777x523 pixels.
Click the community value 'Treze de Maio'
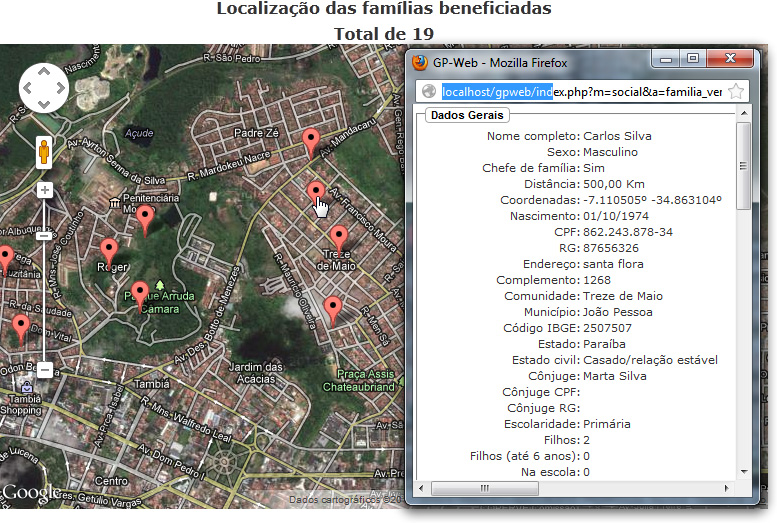(x=622, y=296)
